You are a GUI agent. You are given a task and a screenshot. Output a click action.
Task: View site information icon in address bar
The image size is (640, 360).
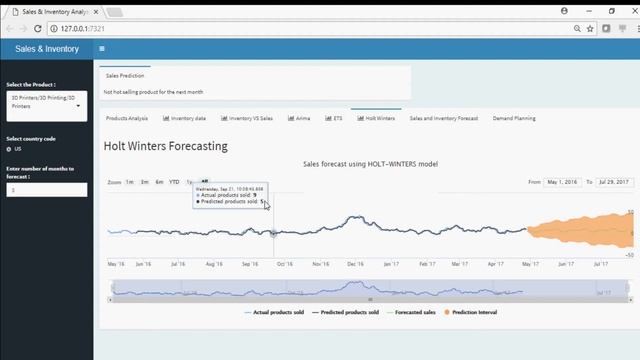point(54,29)
